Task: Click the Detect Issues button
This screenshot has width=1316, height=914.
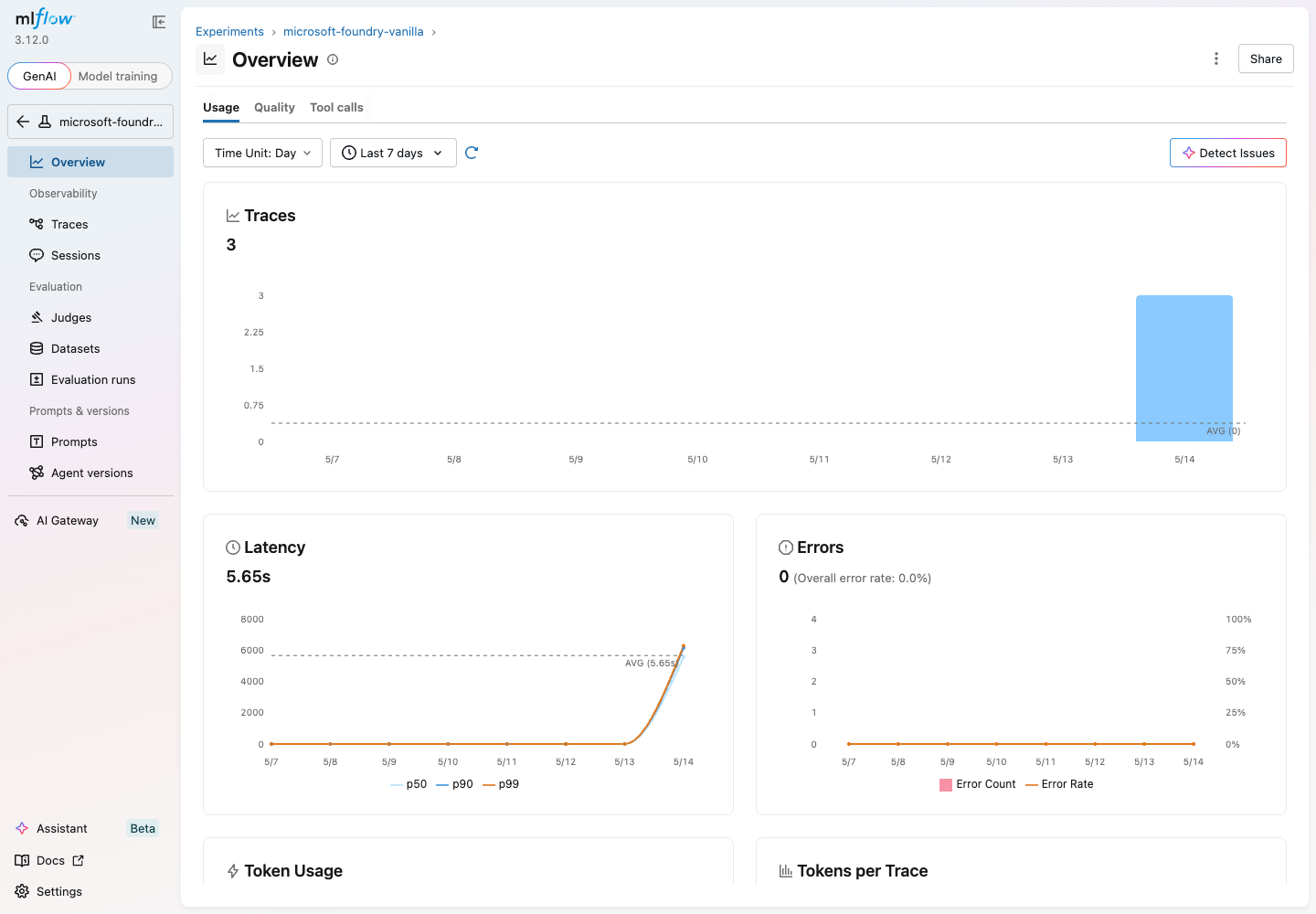Action: click(x=1228, y=153)
